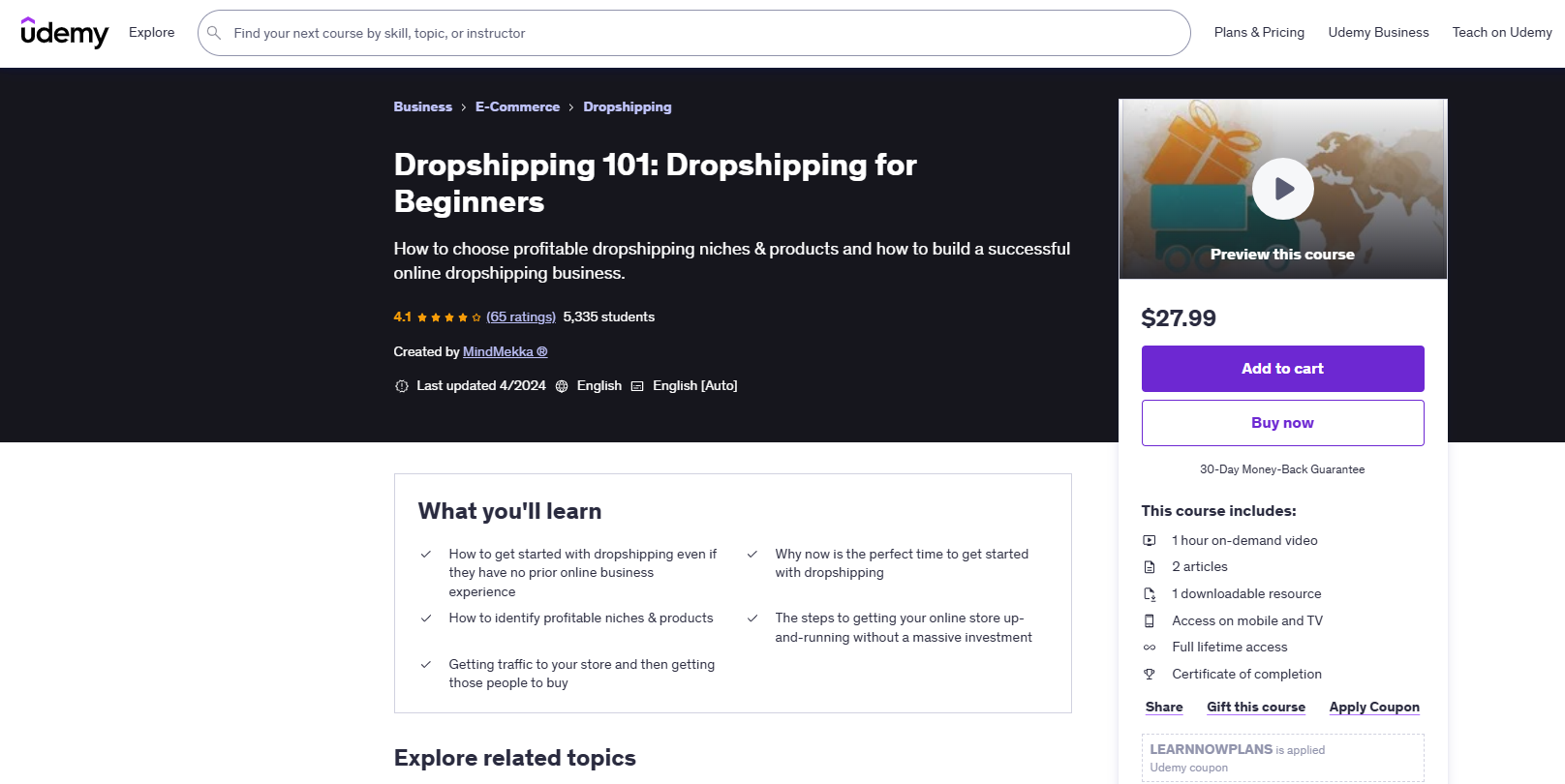Click the 4.1 rating number
The width and height of the screenshot is (1565, 784).
coord(403,317)
